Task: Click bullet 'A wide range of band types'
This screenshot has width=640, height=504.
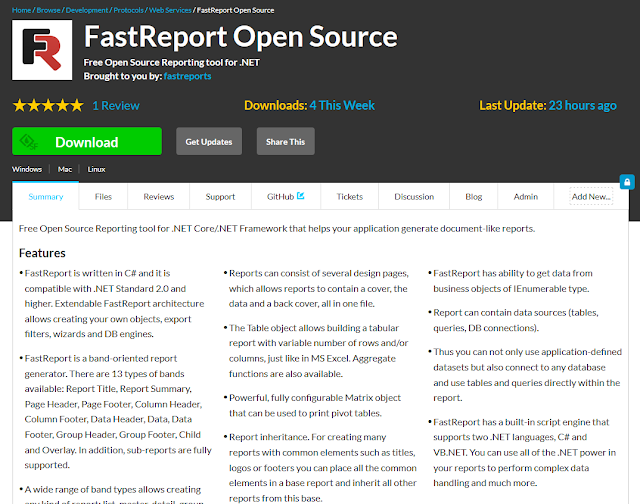Action: pyautogui.click(x=113, y=493)
